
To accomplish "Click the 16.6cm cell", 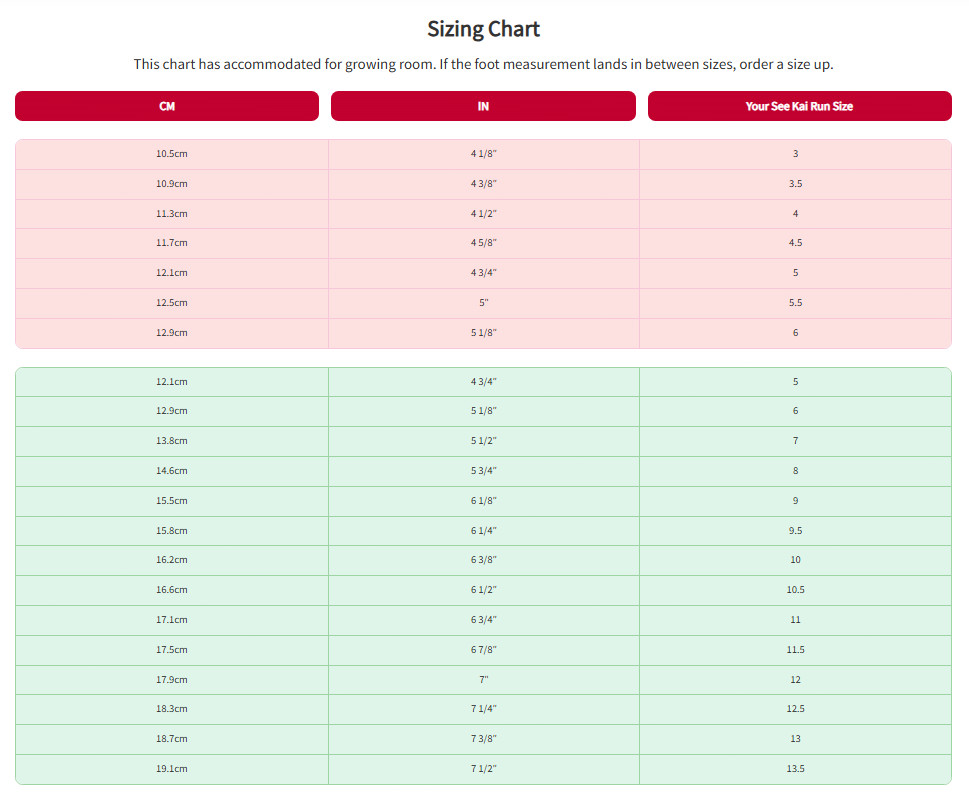I will tap(172, 590).
